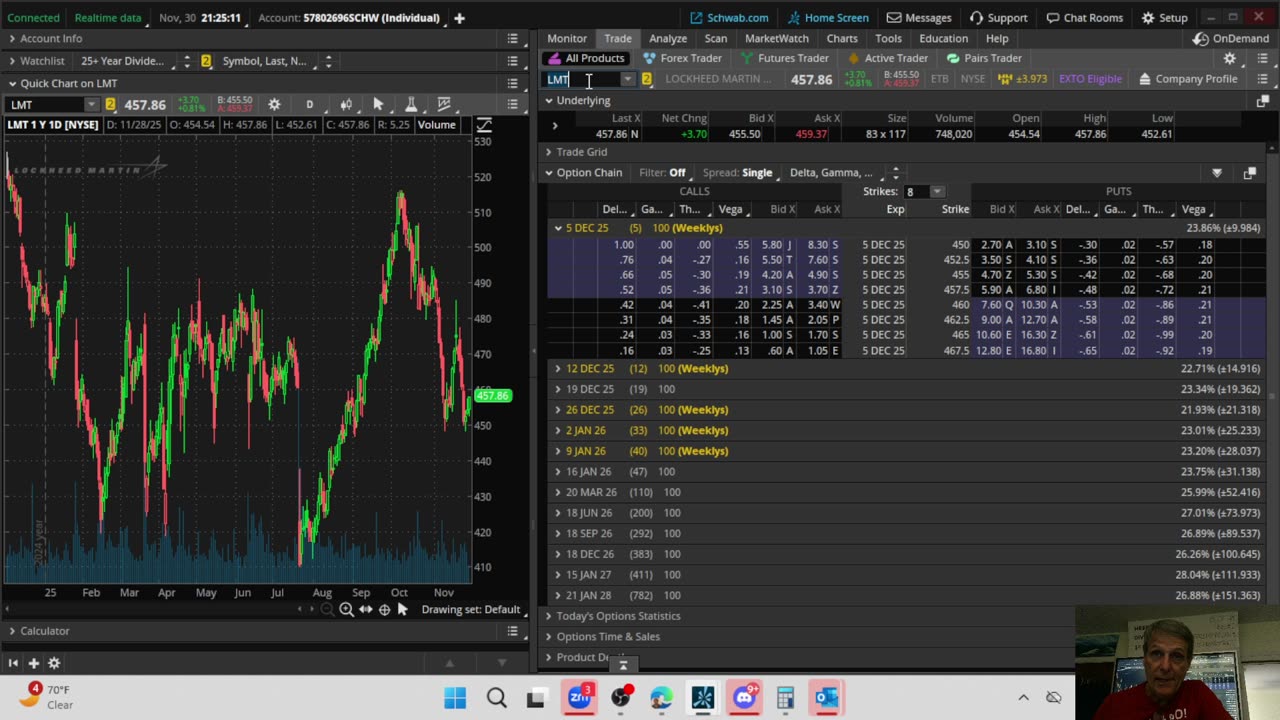Change the chart style candlestick icon

(x=346, y=104)
